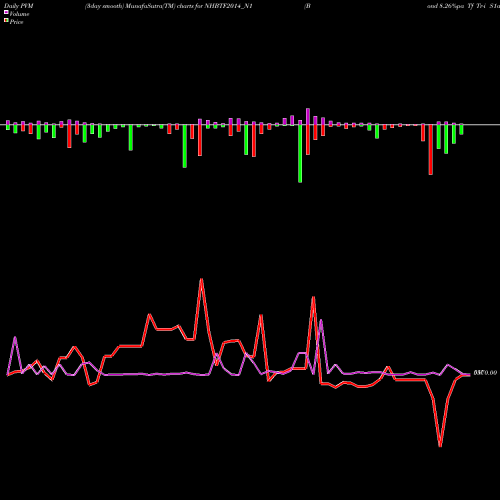Click the 8.26%pa bond description text
Image resolution: width=500 pixels, height=500 pixels.
point(463,6)
